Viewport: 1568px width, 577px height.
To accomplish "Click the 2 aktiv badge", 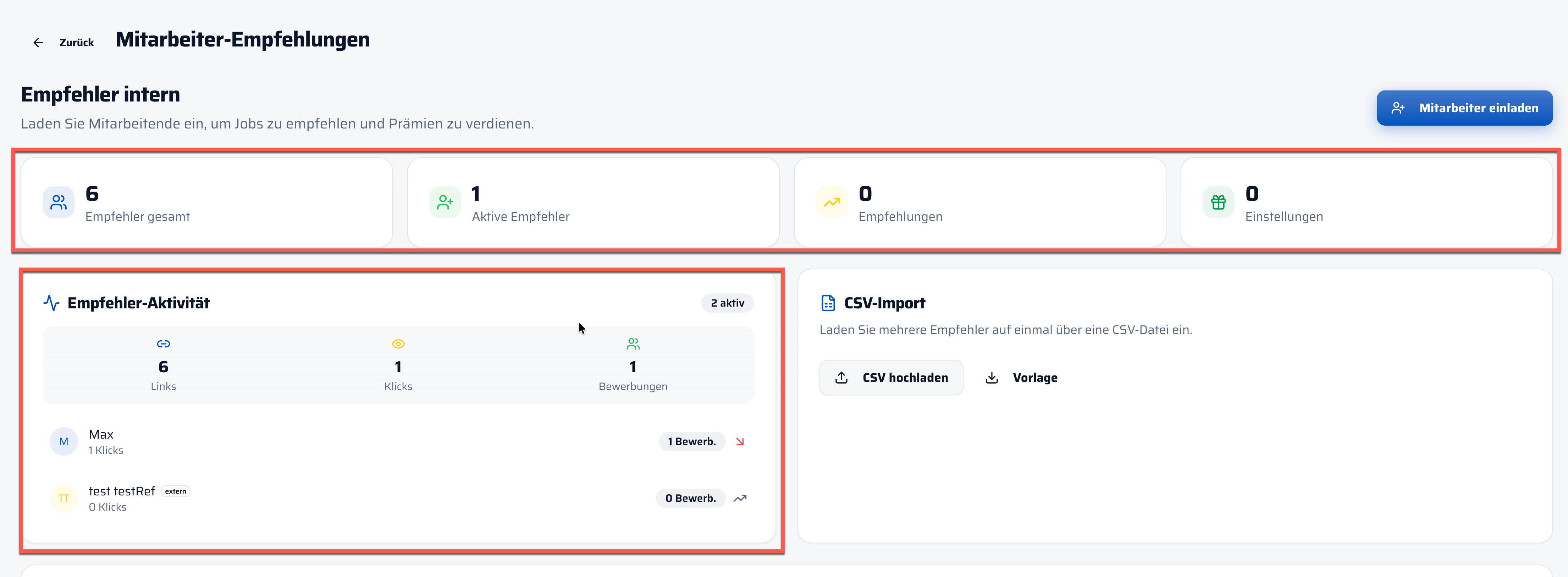I will coord(727,303).
